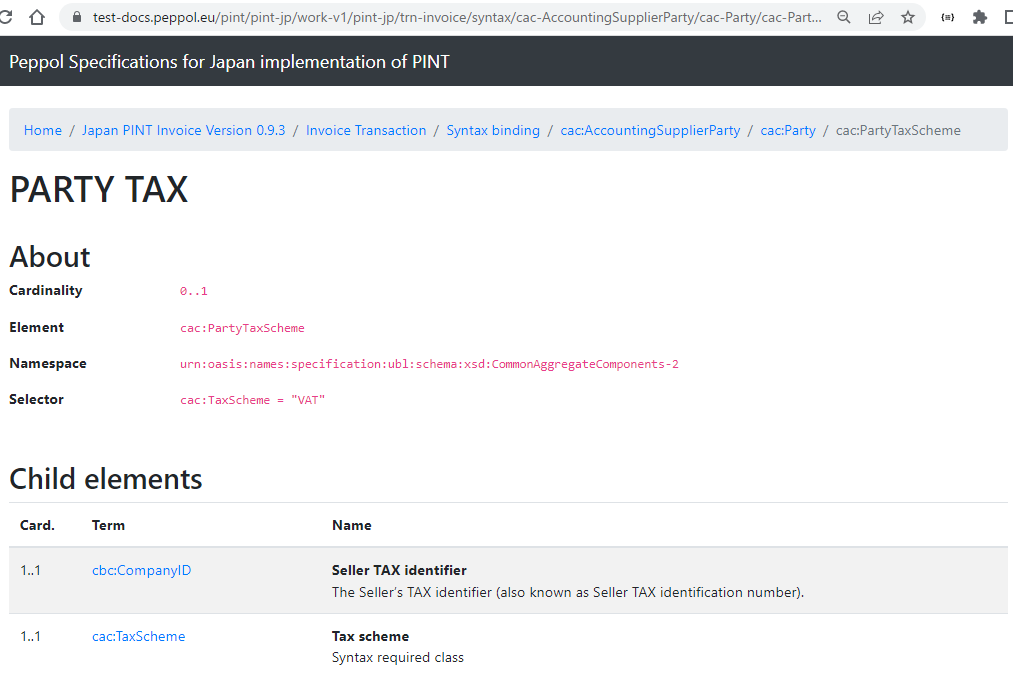Image resolution: width=1013 pixels, height=682 pixels.
Task: Open the Invoice Transaction breadcrumb
Action: point(366,130)
